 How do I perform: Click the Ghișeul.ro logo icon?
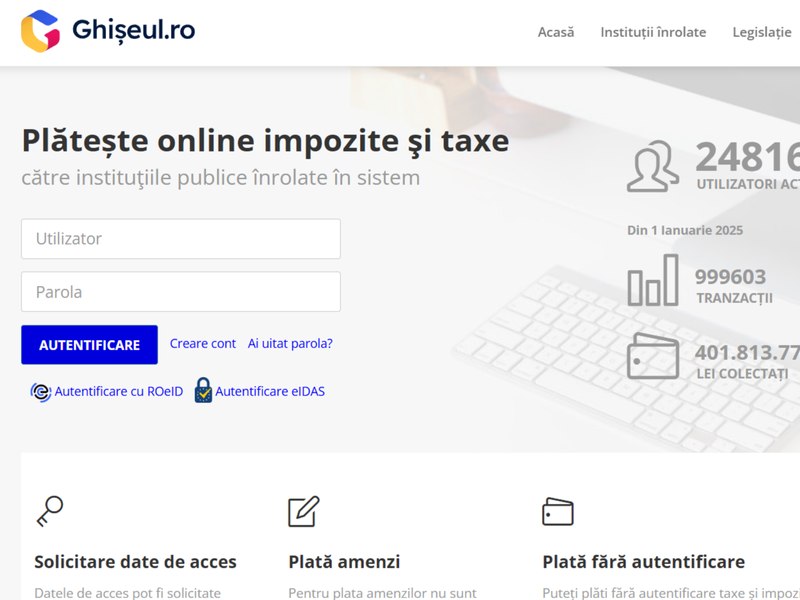point(40,31)
